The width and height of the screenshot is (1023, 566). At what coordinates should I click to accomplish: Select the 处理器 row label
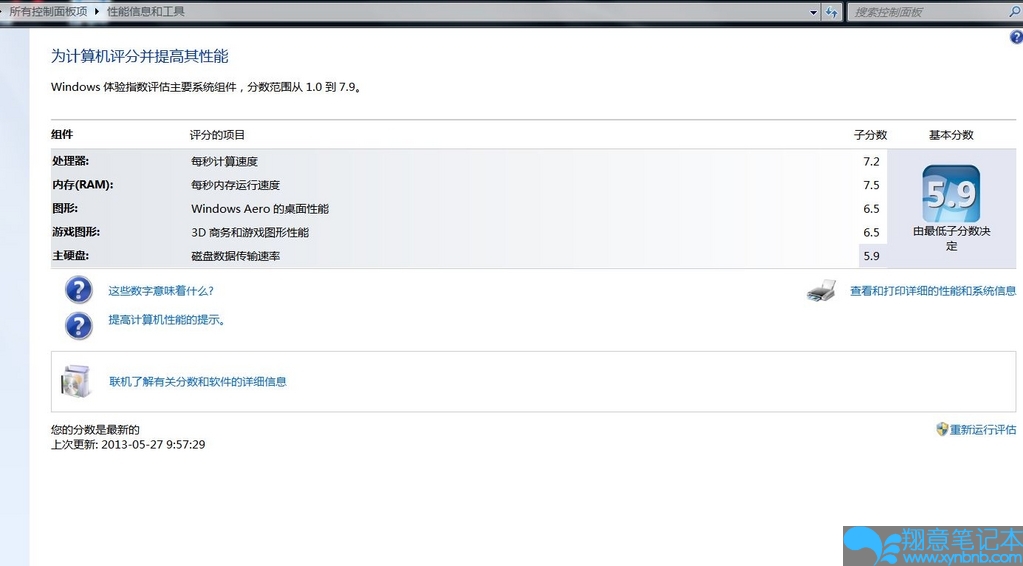pyautogui.click(x=70, y=161)
